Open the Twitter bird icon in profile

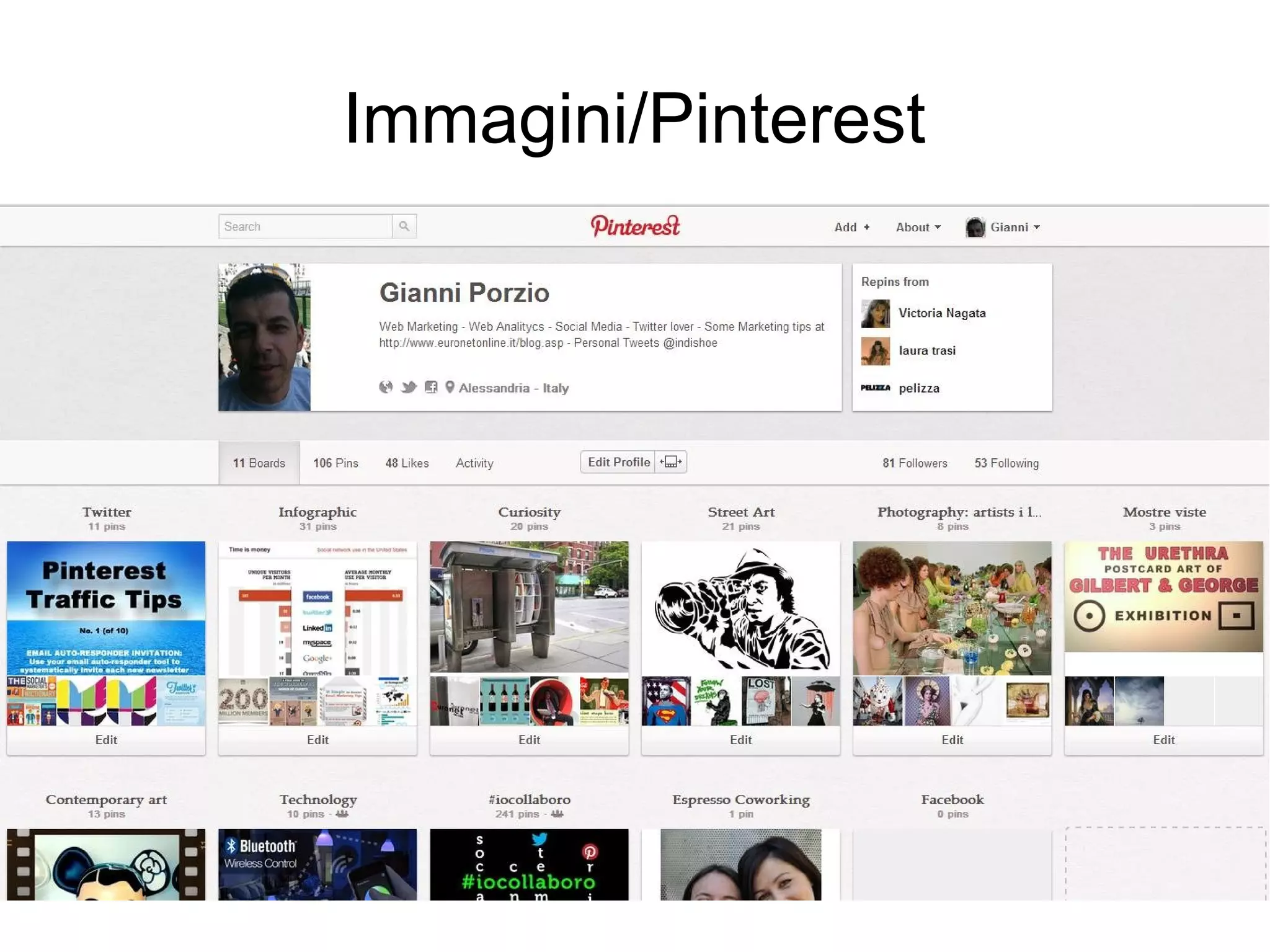[409, 388]
